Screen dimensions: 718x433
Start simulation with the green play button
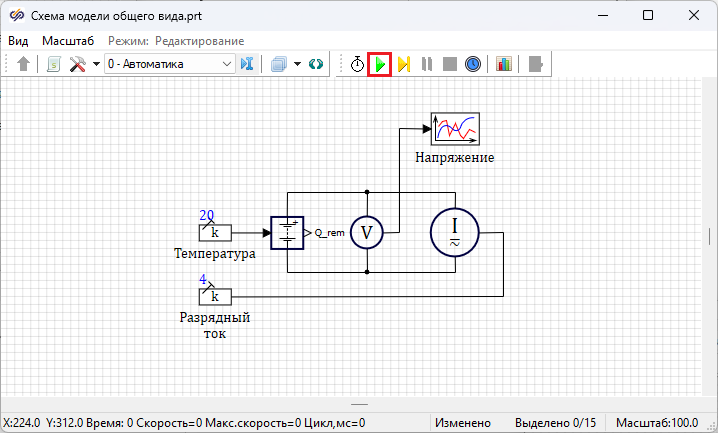380,64
